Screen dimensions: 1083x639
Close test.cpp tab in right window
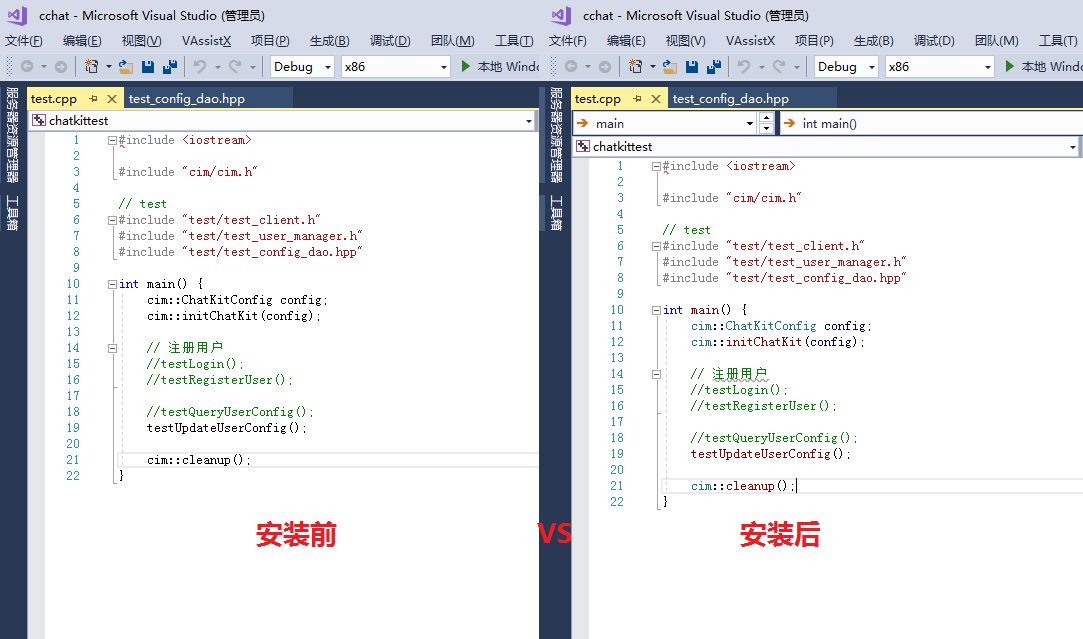click(656, 99)
